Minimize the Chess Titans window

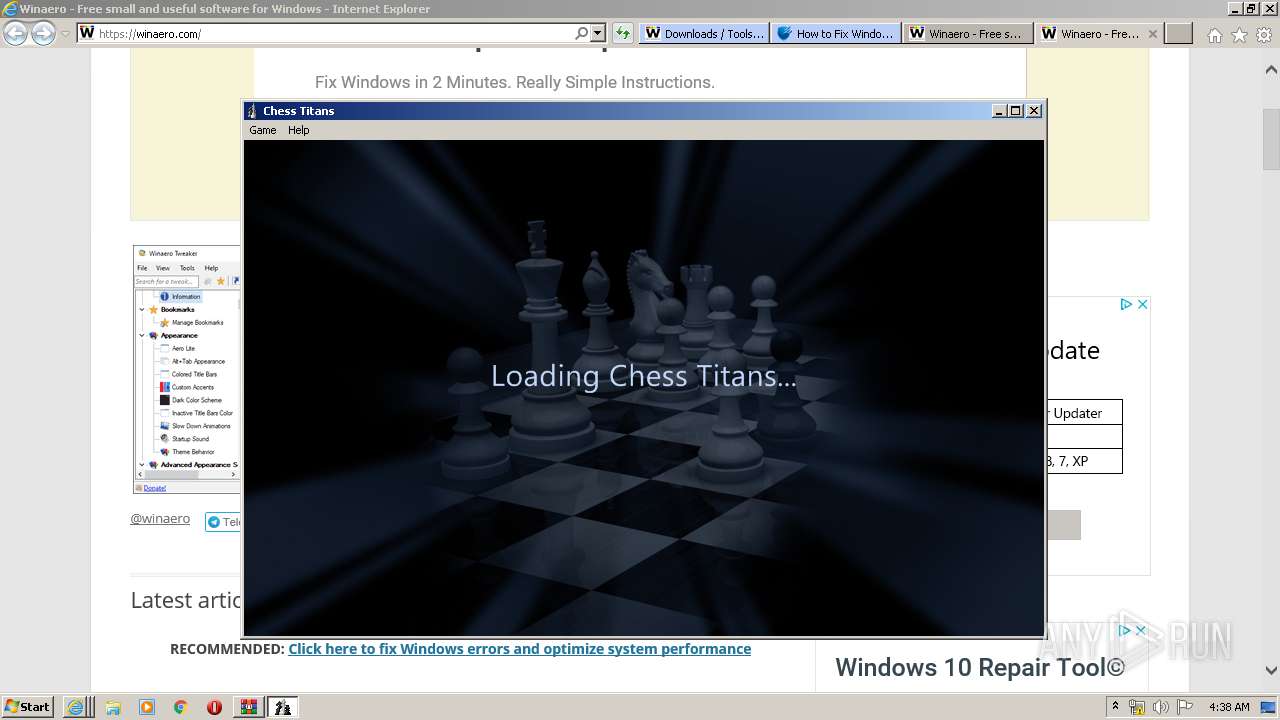pos(999,111)
